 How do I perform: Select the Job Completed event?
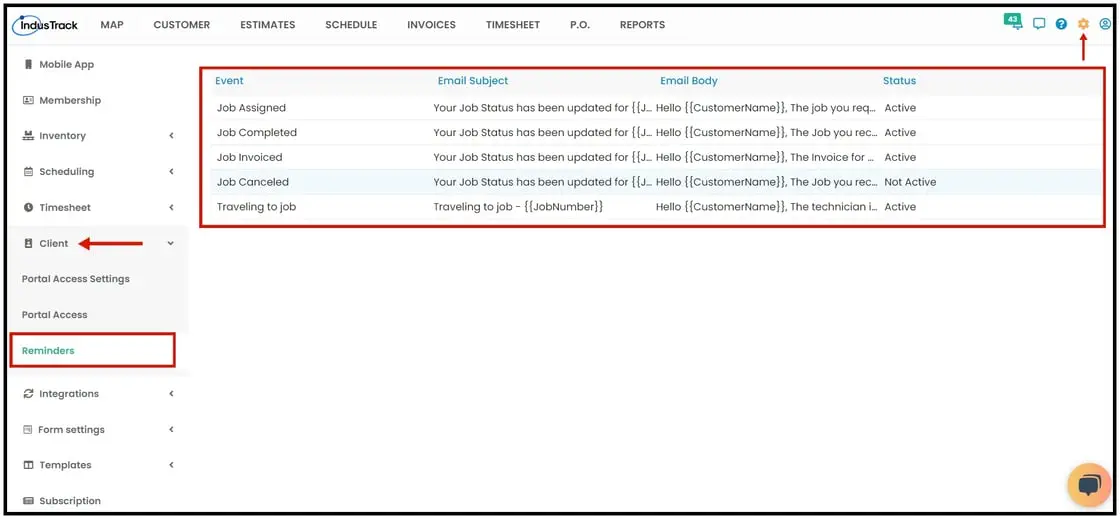[256, 133]
